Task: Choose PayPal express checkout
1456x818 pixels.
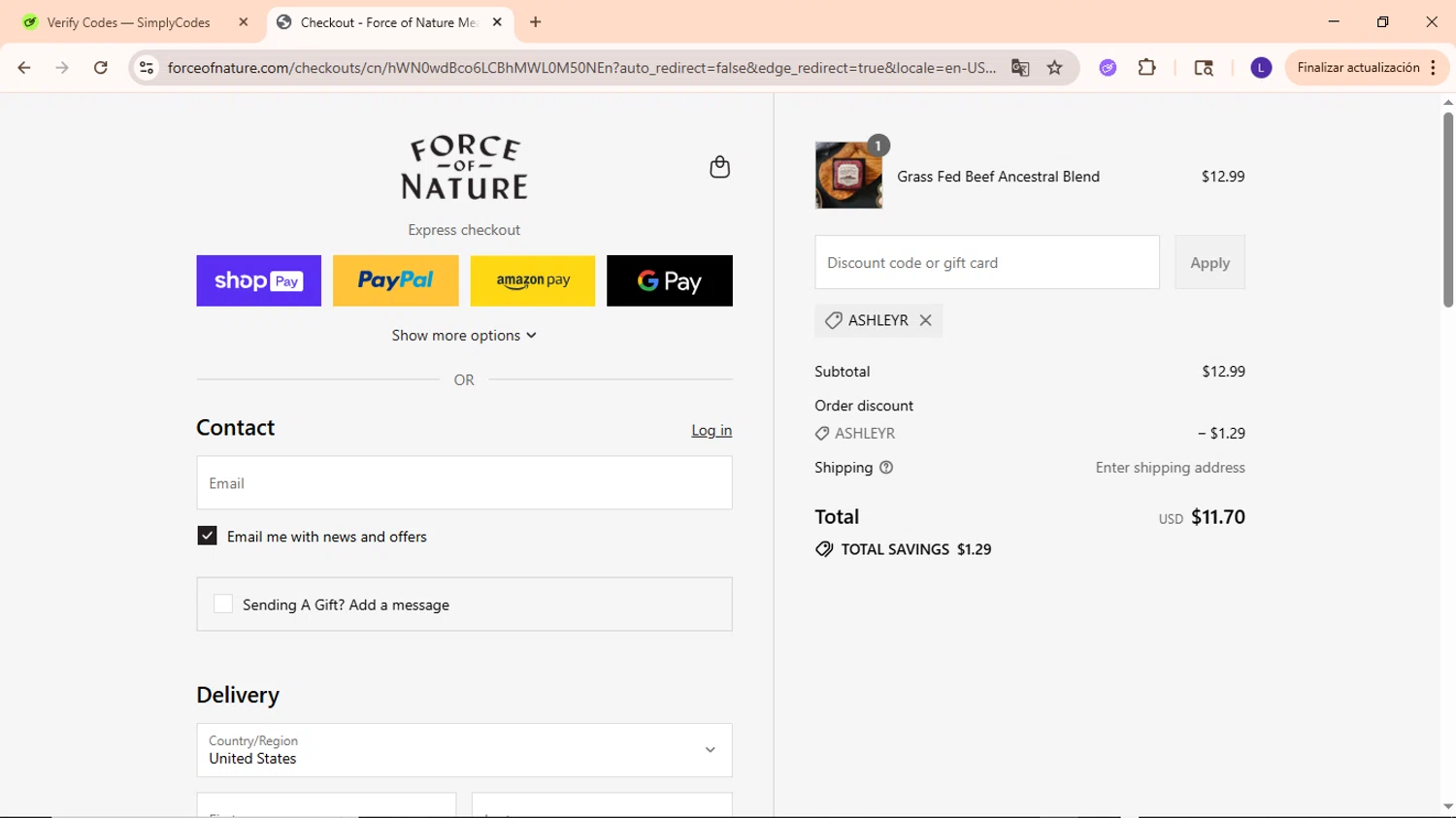Action: point(395,280)
